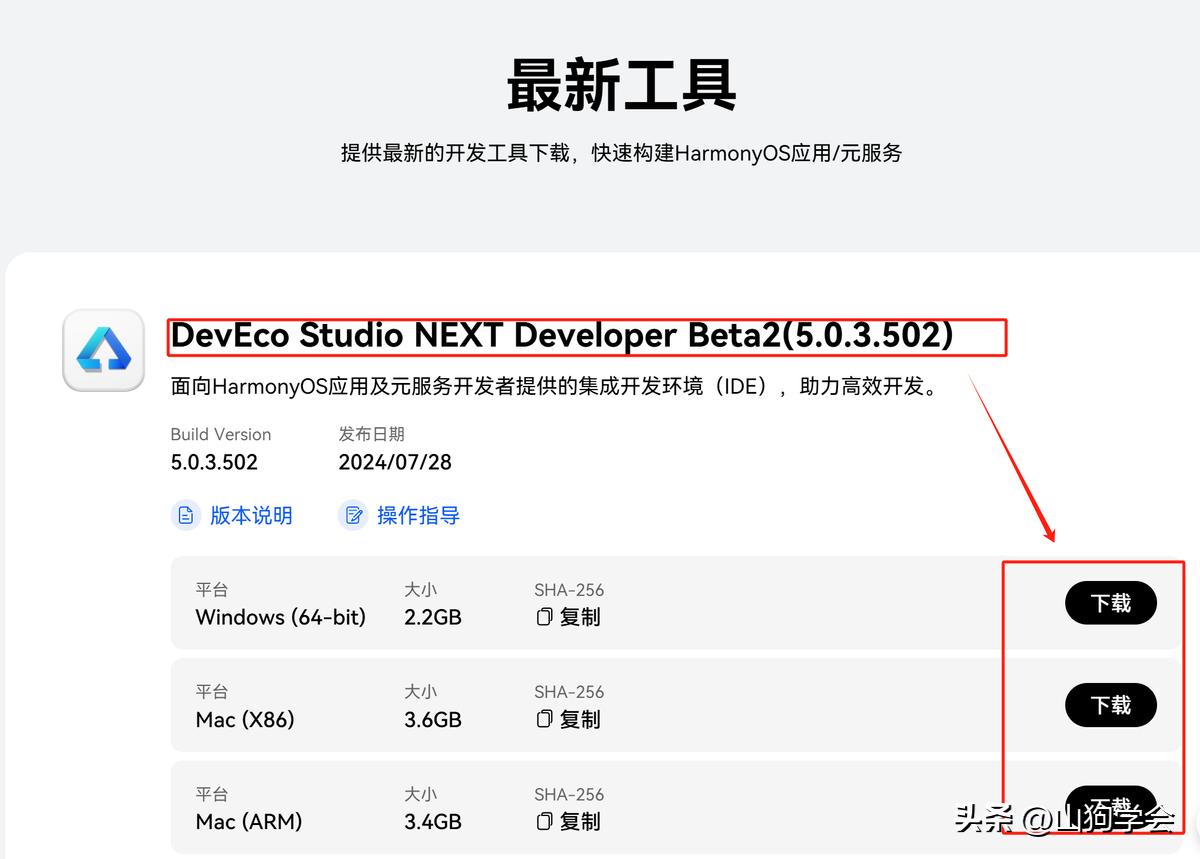Screen dimensions: 1200x859
Task: Click the Build Version label
Action: point(221,434)
